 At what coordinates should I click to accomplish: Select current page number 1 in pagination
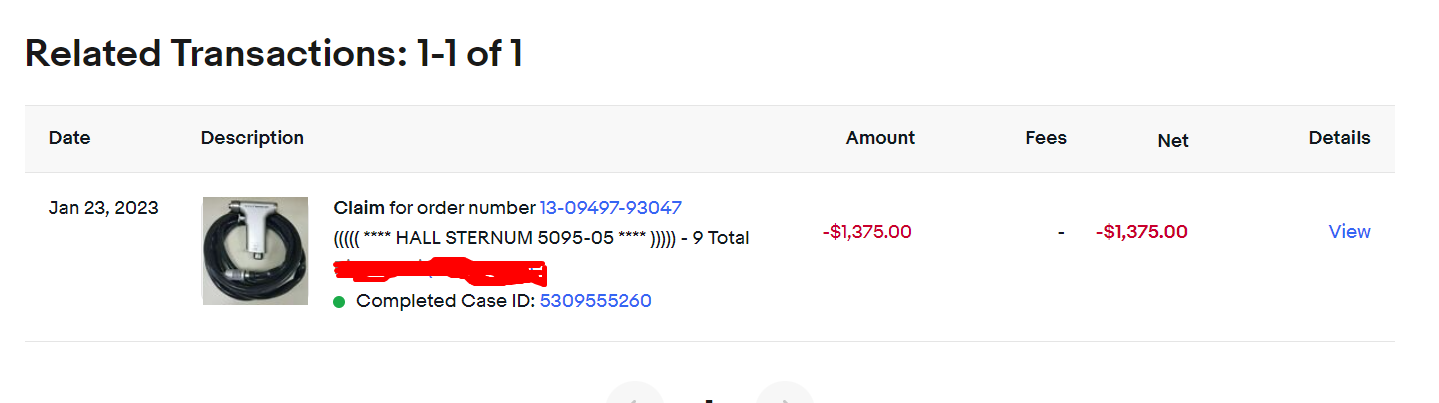(709, 399)
